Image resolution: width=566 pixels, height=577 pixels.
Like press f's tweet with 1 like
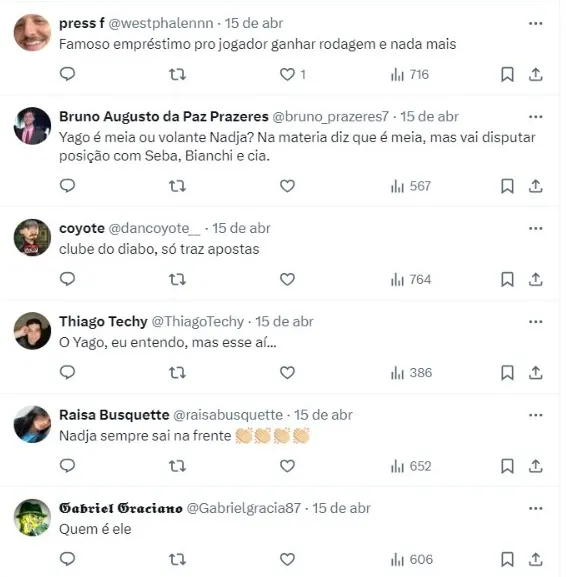point(293,74)
